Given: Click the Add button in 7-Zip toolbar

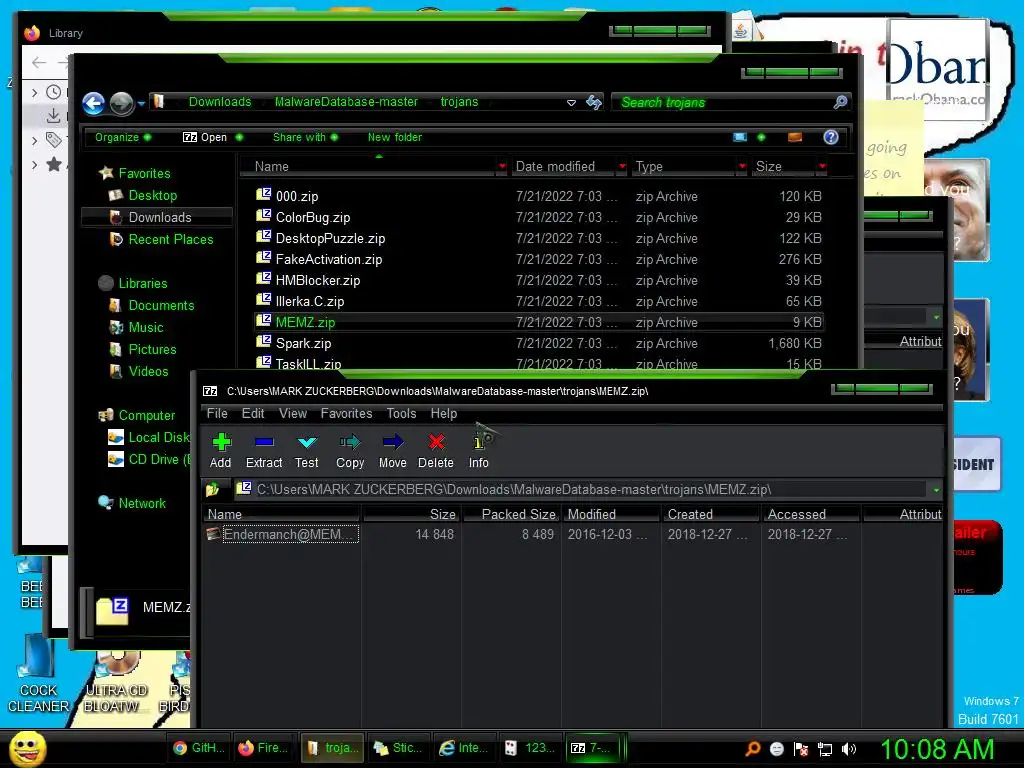Looking at the screenshot, I should tap(221, 451).
